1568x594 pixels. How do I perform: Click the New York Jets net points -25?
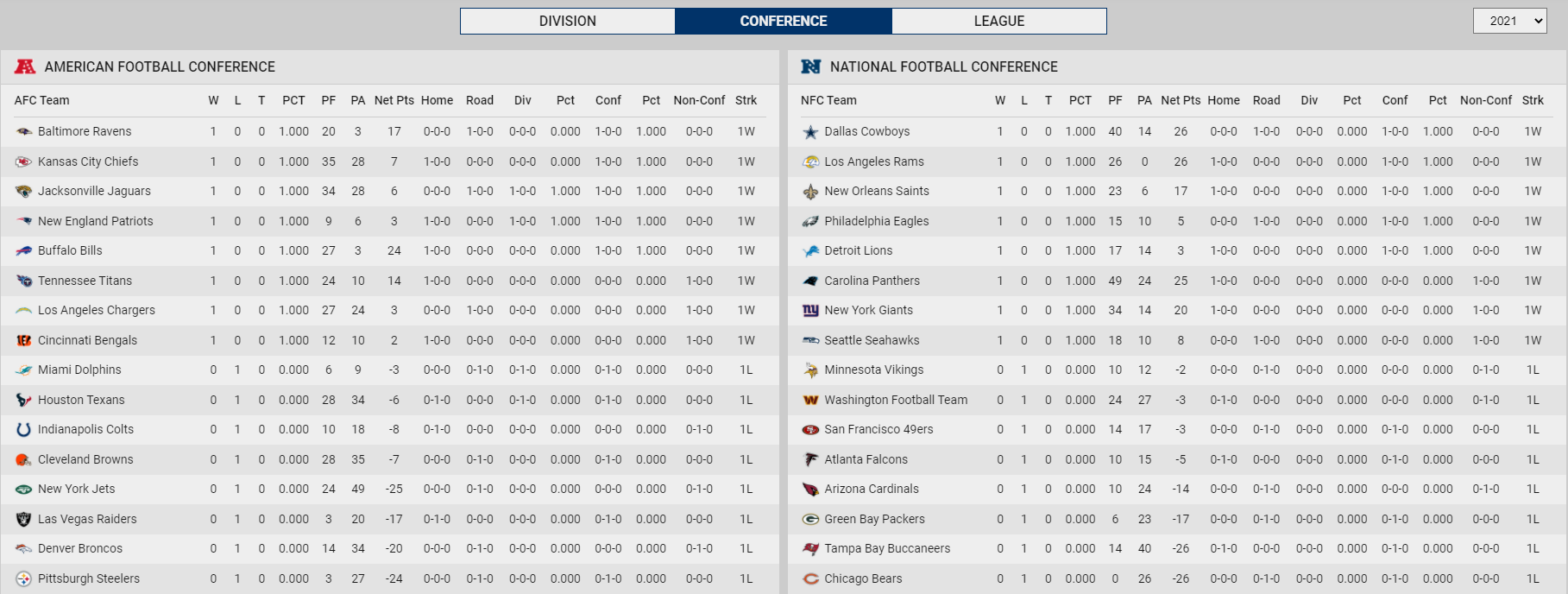click(394, 489)
